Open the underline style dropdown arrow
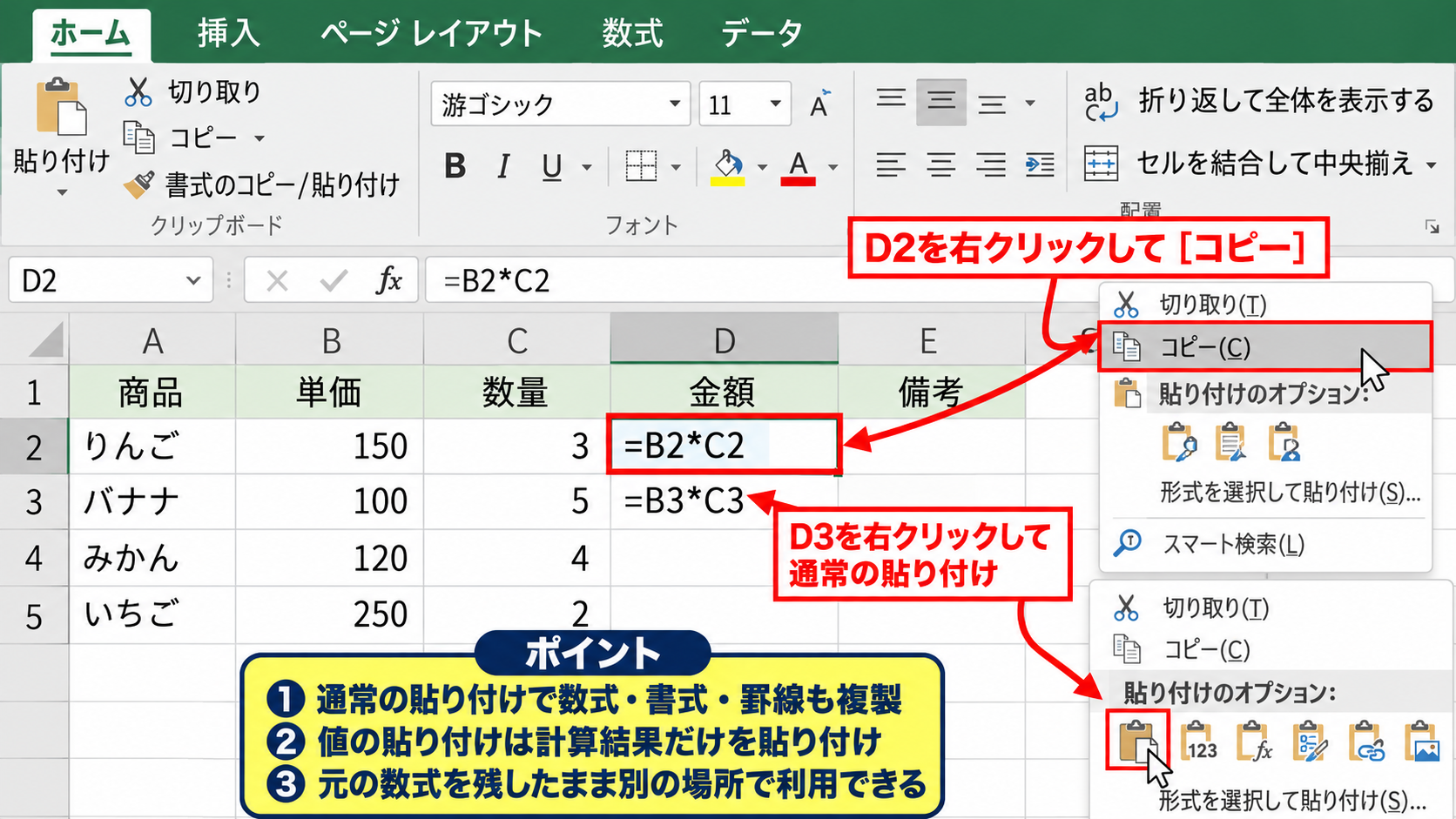This screenshot has height=819, width=1456. (x=587, y=166)
